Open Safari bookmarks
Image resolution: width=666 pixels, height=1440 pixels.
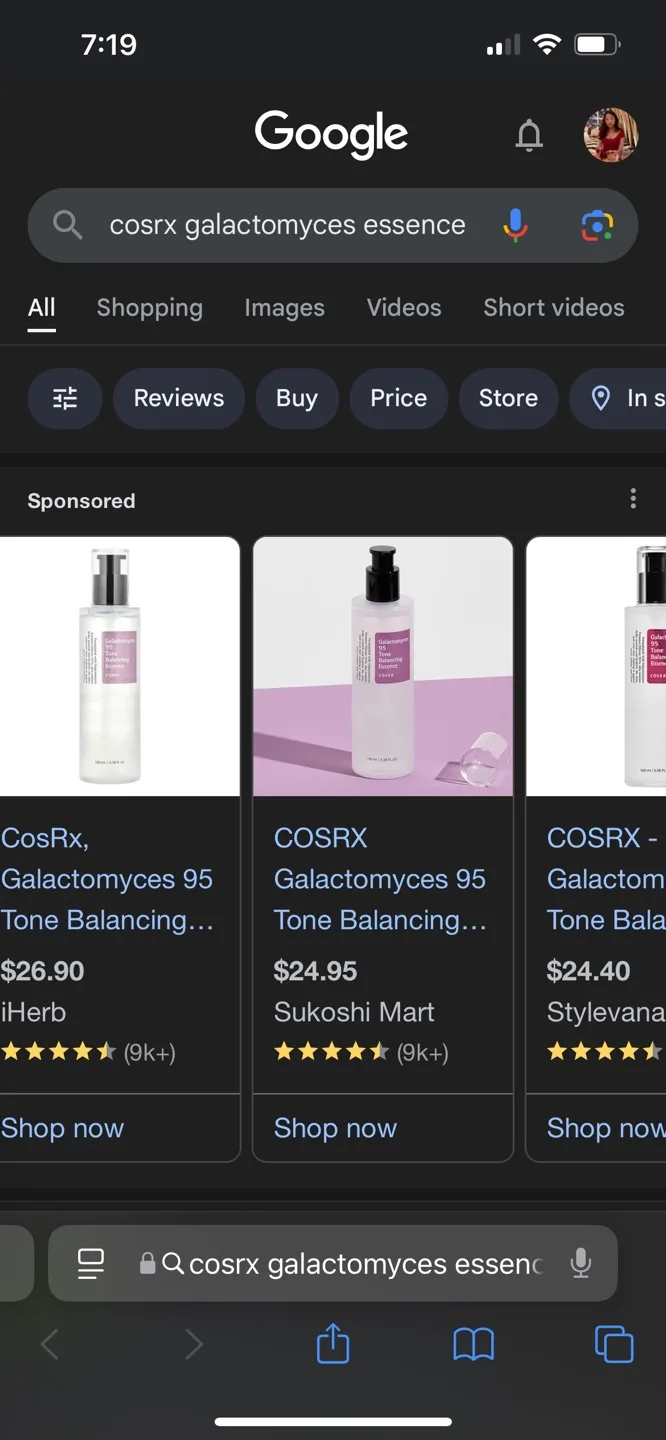[x=473, y=1344]
